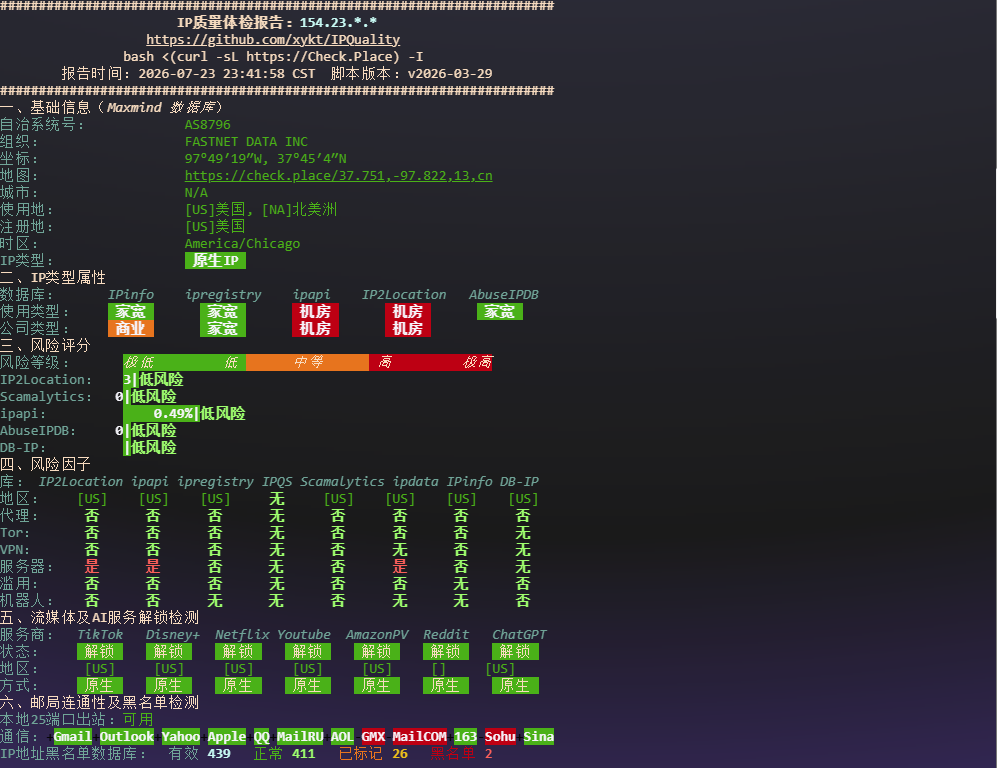The height and width of the screenshot is (768, 997).
Task: Click the Gmail mail connectivity badge
Action: [72, 737]
